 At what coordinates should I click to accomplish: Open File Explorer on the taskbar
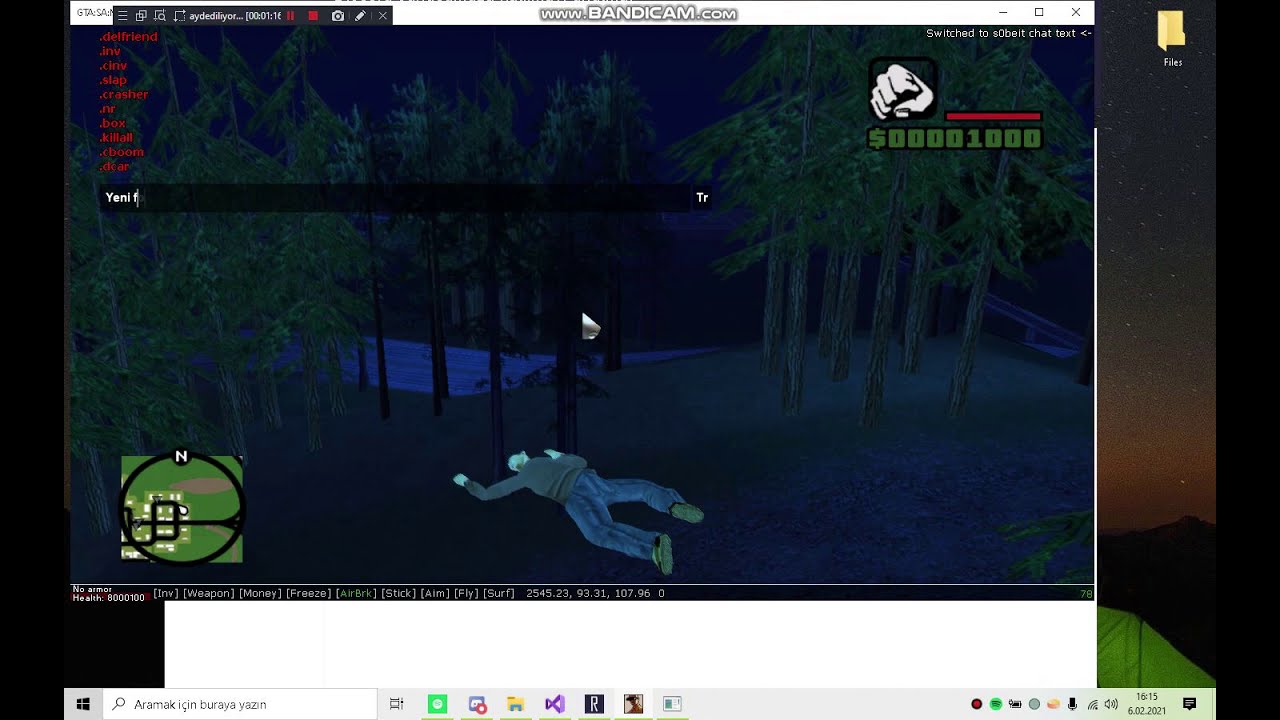coord(515,704)
